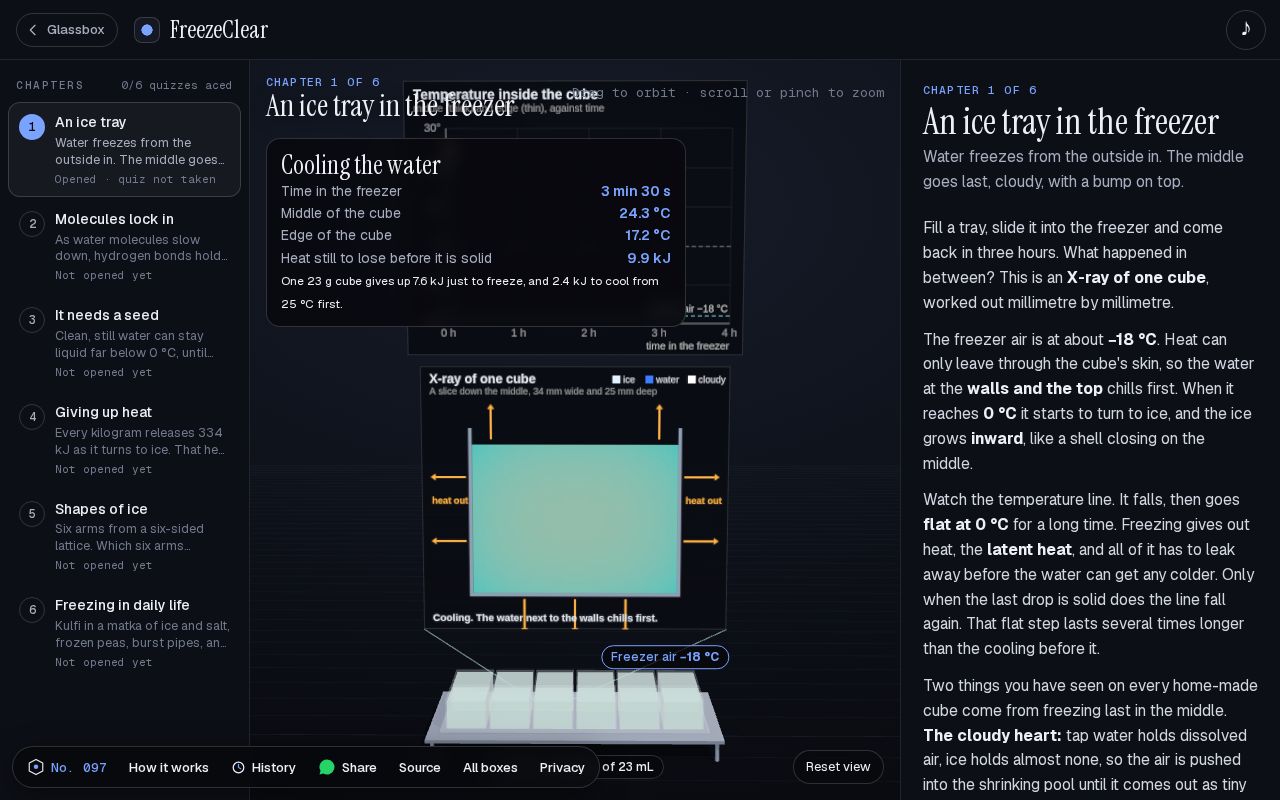The image size is (1280, 800).
Task: Select chapter 6 number badge
Action: pos(32,610)
